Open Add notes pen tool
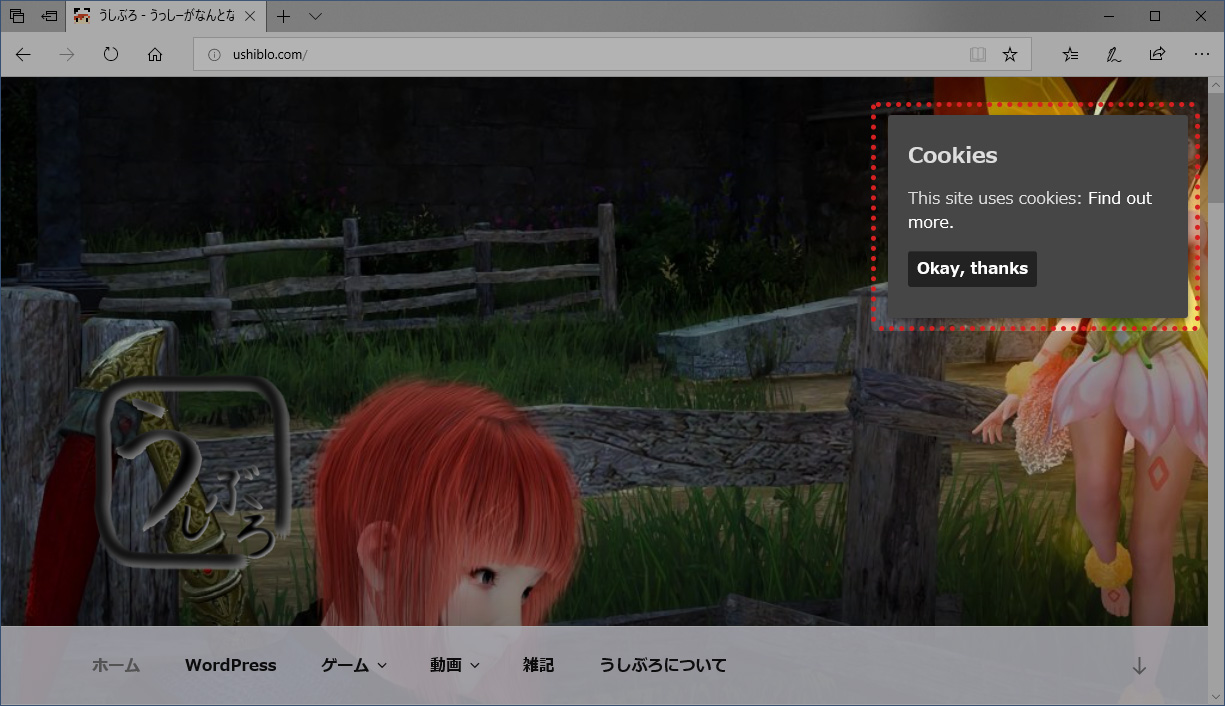The width and height of the screenshot is (1225, 706). point(1114,55)
